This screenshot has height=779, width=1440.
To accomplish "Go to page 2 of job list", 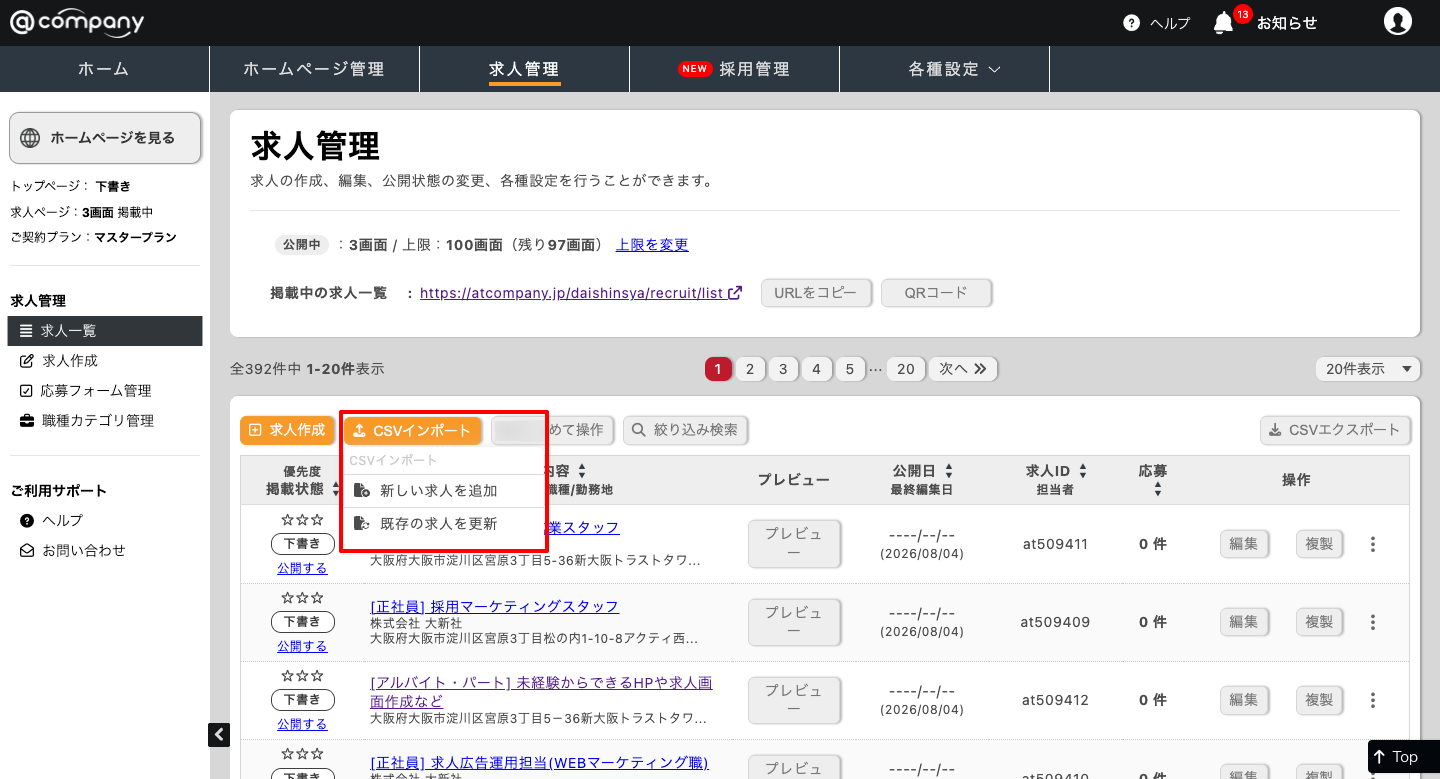I will (x=750, y=369).
